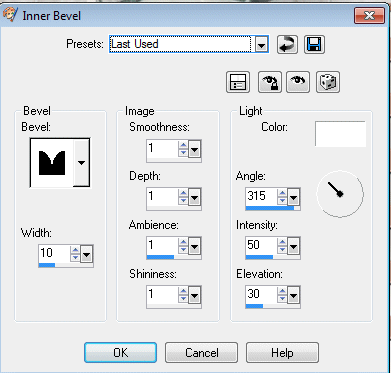Increase Width with the up spinner arrow

75,250
